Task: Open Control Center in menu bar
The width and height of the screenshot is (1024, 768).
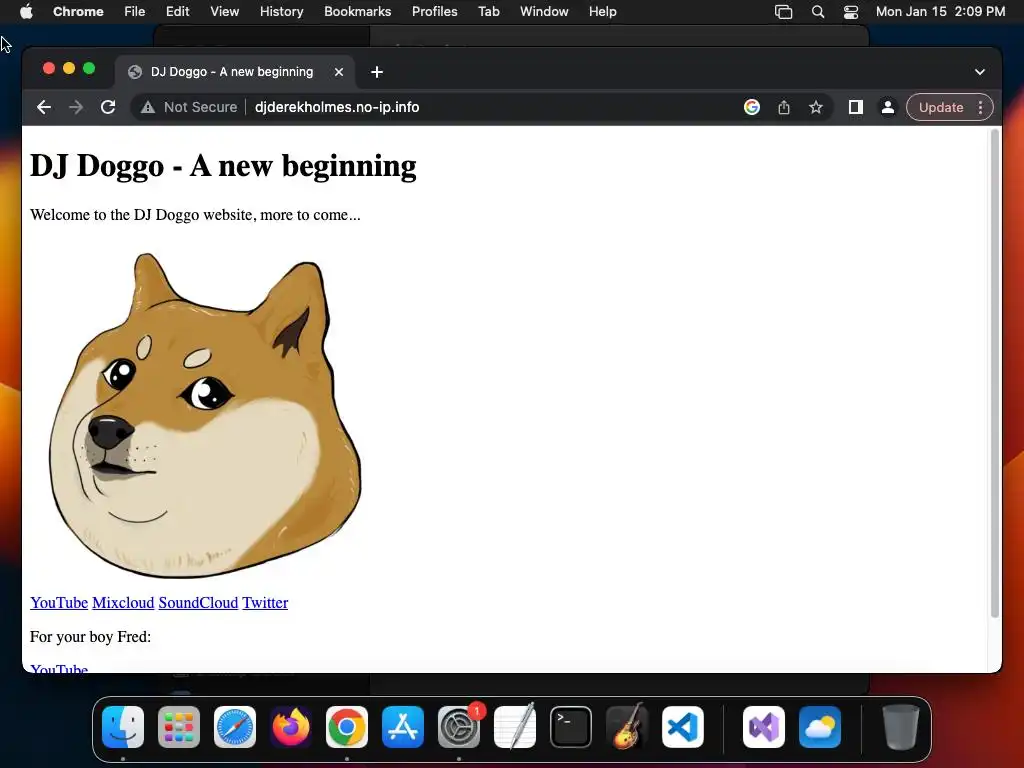Action: (x=851, y=12)
